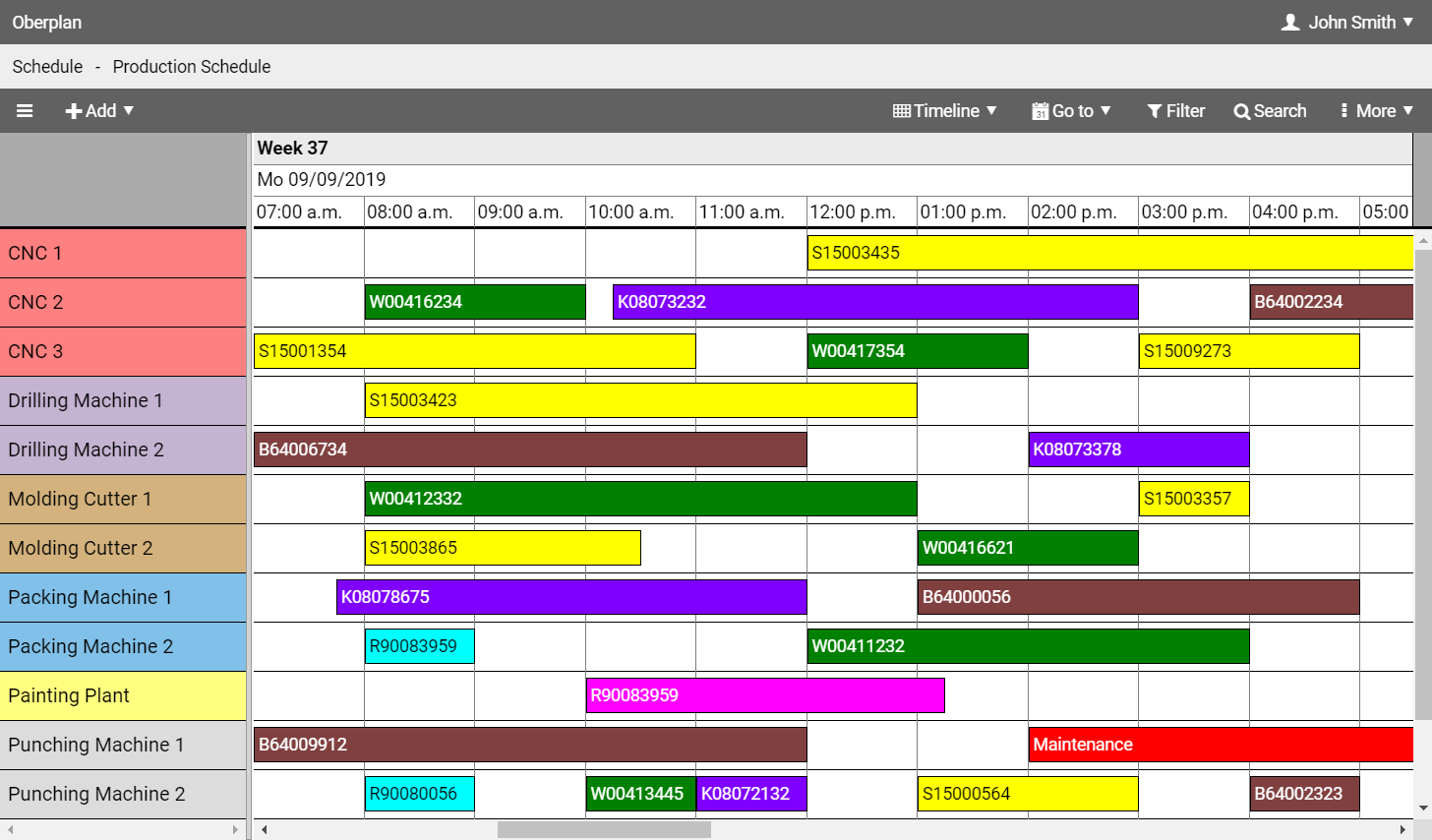Select yellow task S15003435 on CNC 1
The width and height of the screenshot is (1432, 840).
point(1110,253)
